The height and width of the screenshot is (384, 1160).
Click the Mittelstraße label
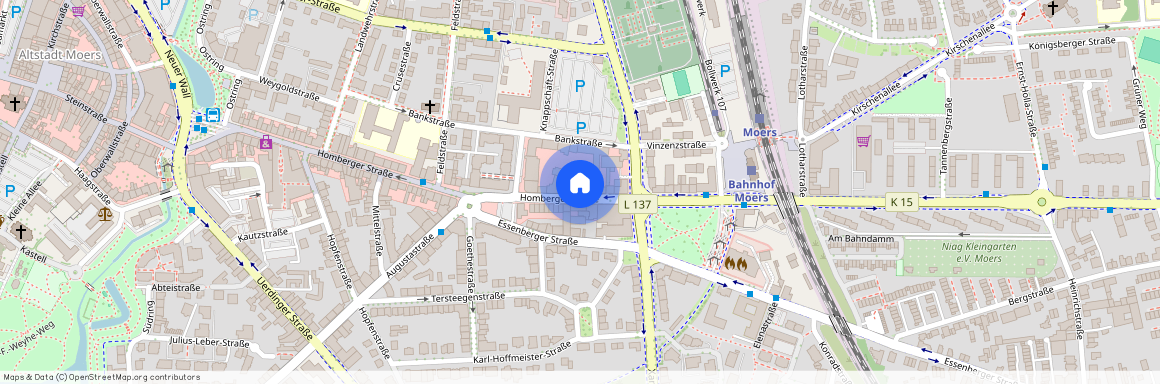click(377, 230)
